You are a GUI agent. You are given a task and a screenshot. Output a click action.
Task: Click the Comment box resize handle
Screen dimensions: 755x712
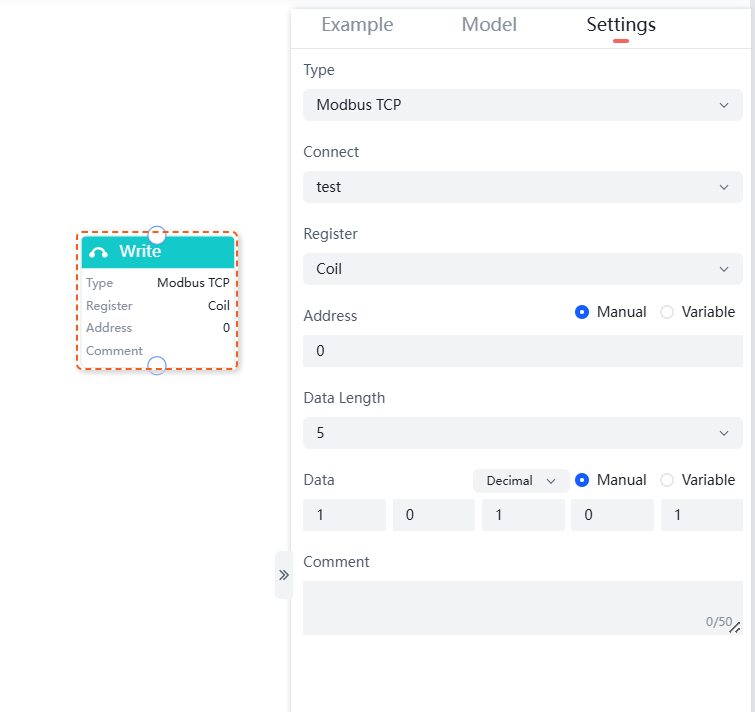(x=735, y=628)
